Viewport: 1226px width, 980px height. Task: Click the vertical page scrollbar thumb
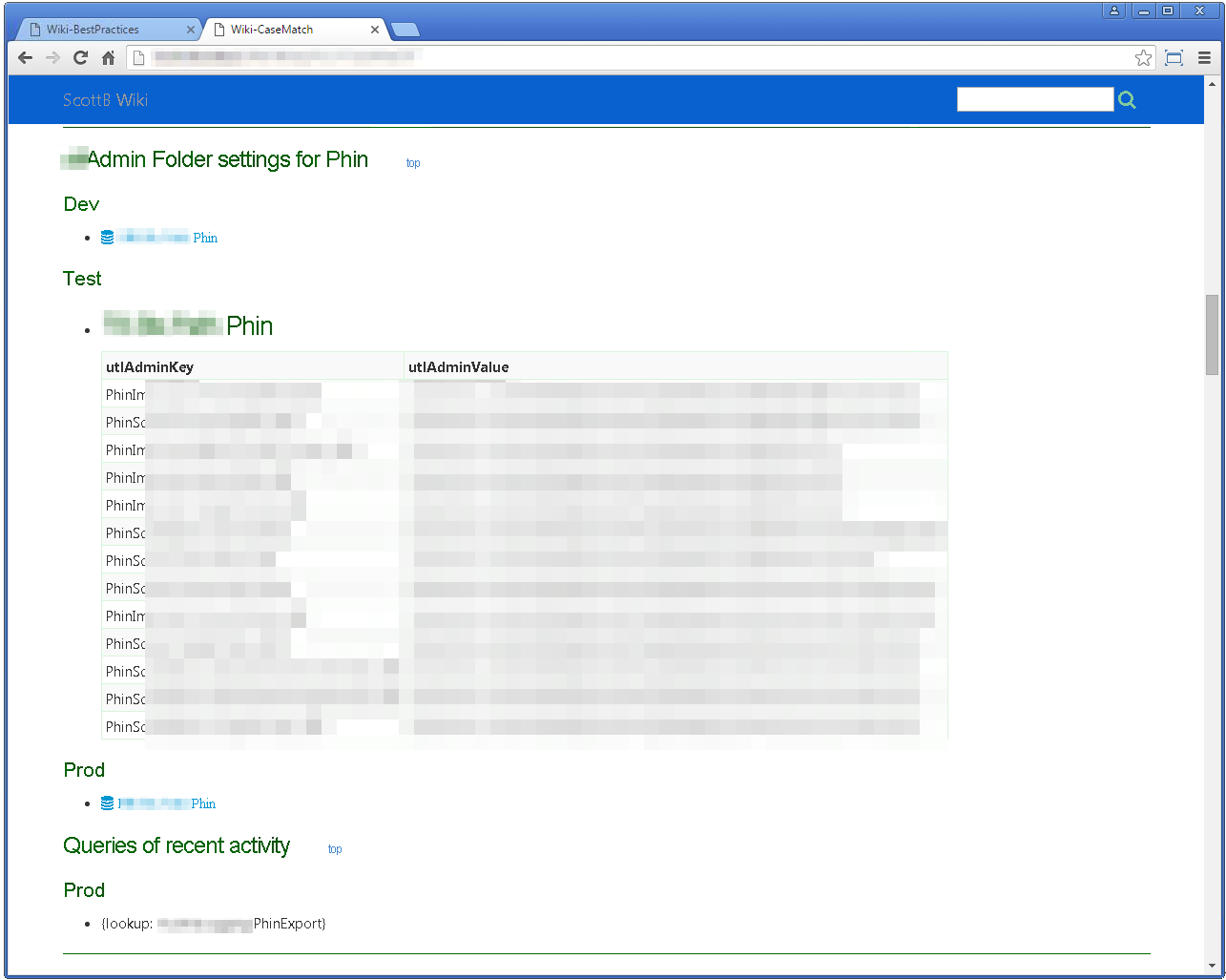[1212, 334]
